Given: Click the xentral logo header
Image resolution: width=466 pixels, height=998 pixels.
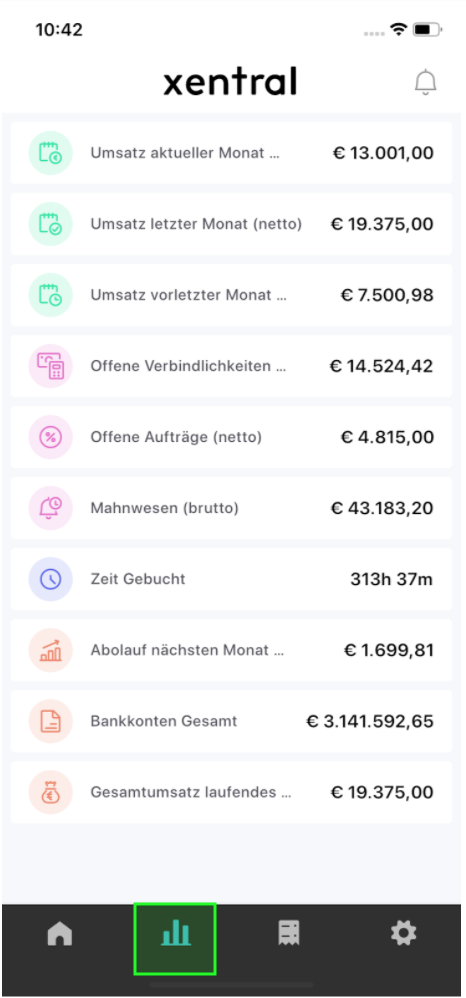Looking at the screenshot, I should 230,82.
